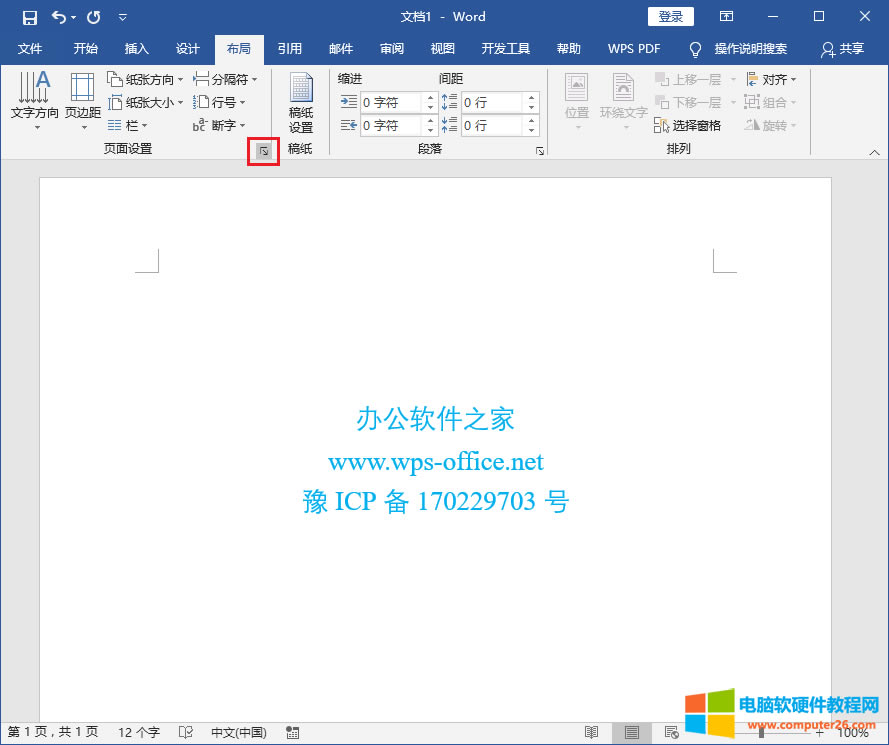
Task: Select the 文字方向 (text direction) tool
Action: tap(34, 100)
